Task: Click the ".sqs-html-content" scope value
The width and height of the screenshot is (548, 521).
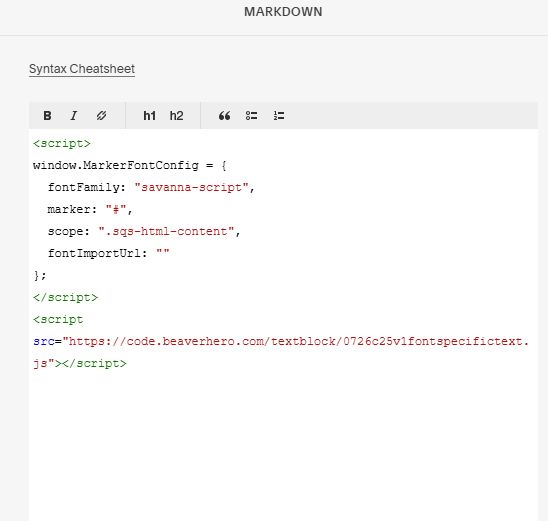Action: click(x=166, y=231)
